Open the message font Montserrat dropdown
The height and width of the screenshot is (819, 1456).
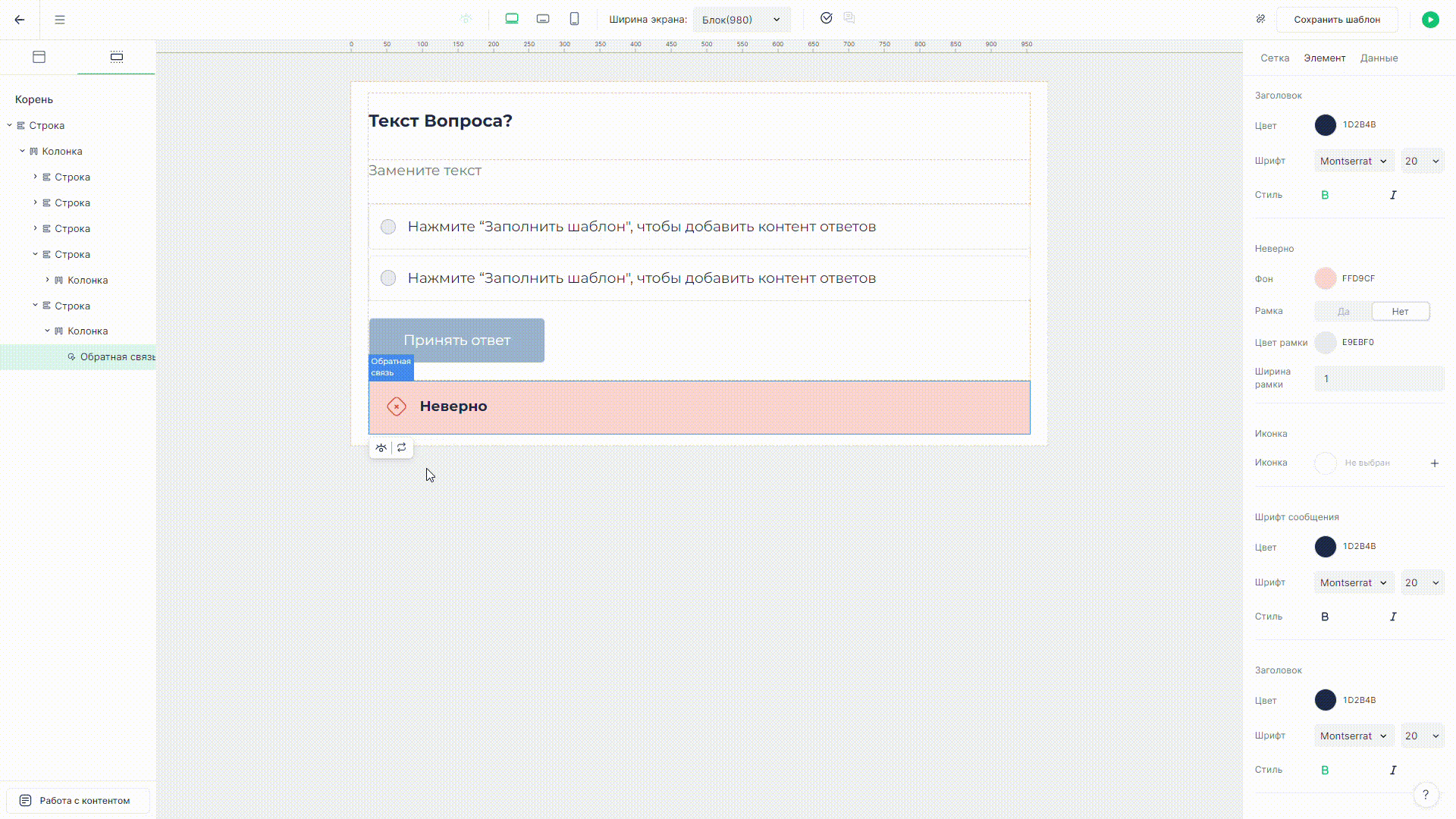[x=1353, y=582]
